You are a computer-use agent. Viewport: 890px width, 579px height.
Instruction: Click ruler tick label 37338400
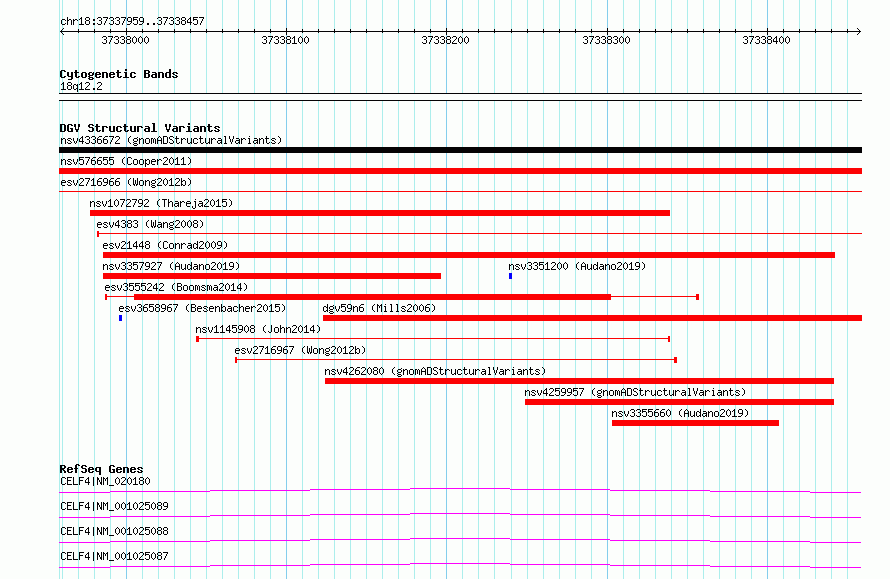(766, 40)
